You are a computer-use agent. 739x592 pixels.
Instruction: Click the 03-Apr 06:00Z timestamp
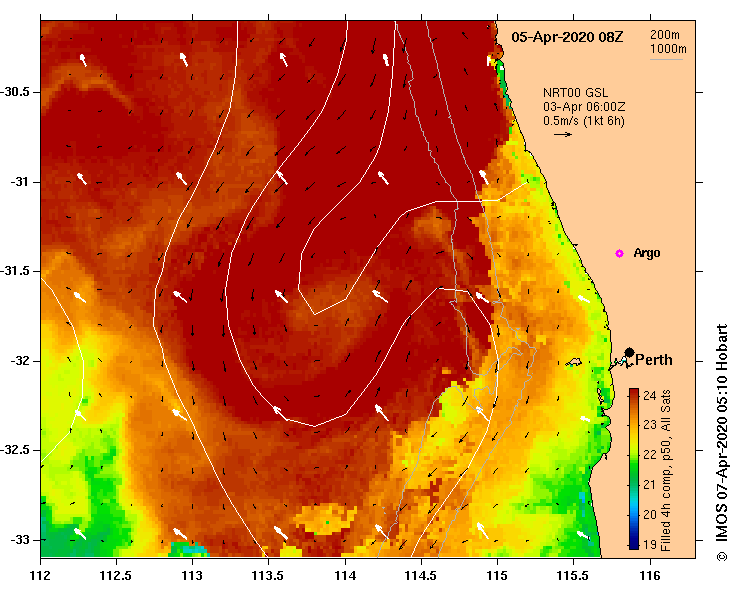click(584, 107)
